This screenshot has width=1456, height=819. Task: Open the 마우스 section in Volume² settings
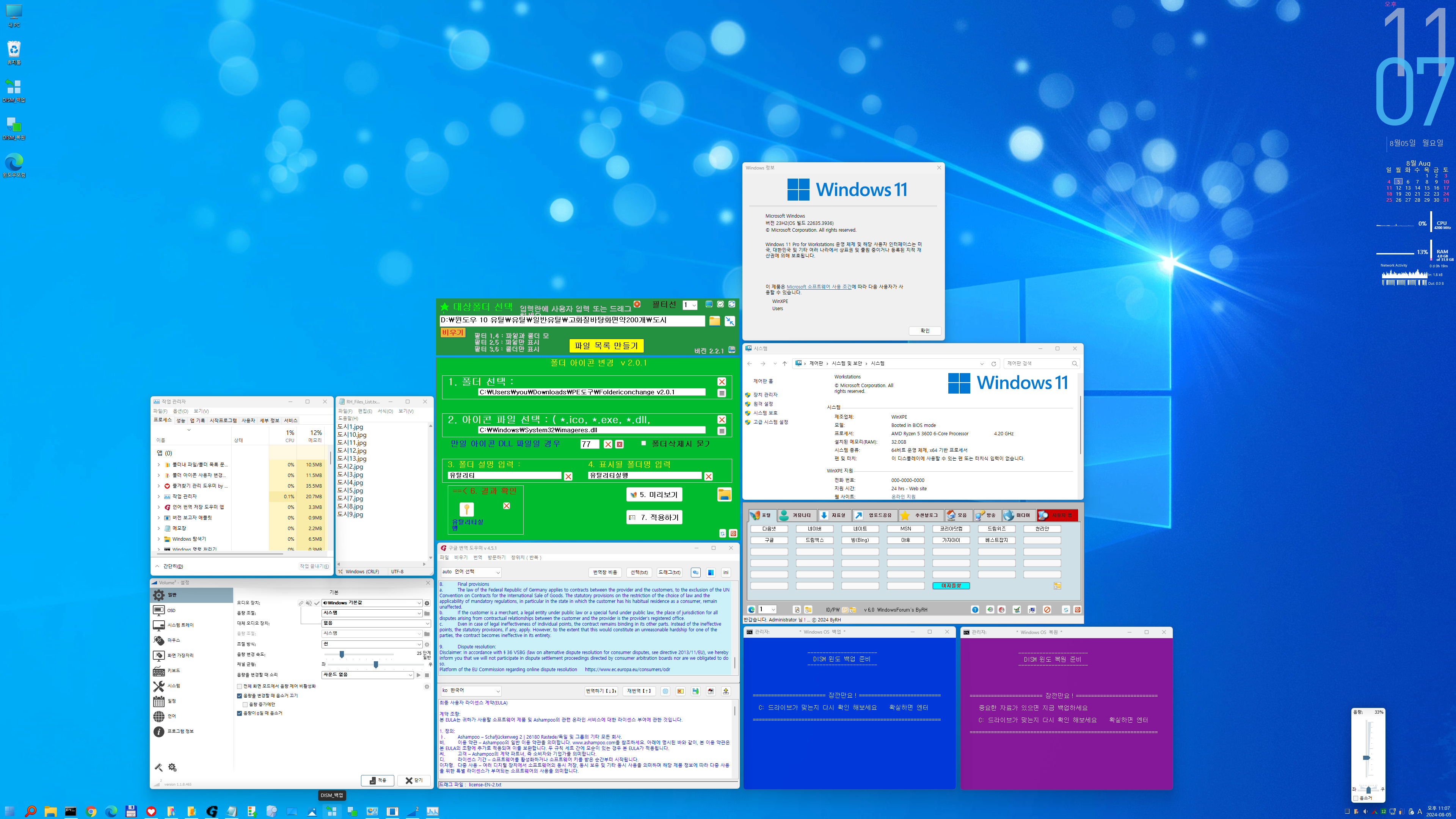[x=191, y=640]
